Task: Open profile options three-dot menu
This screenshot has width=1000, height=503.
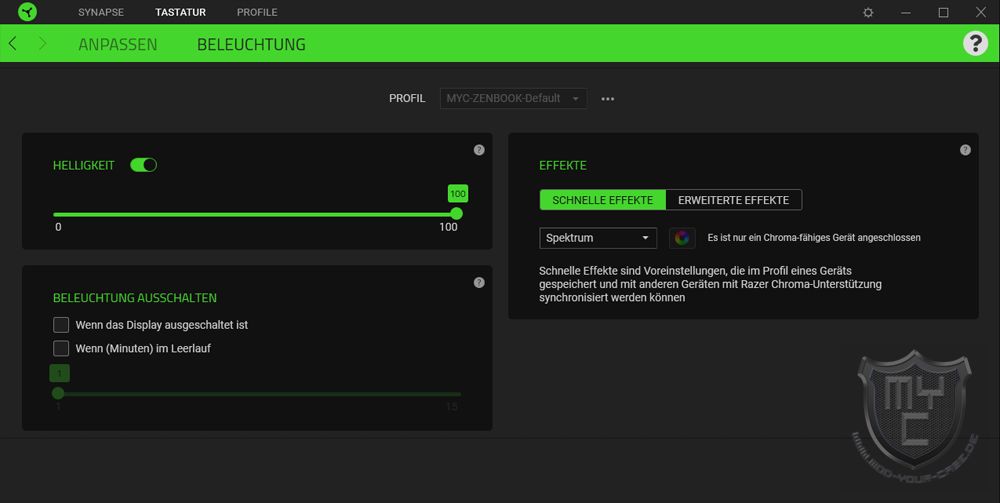Action: [x=607, y=99]
